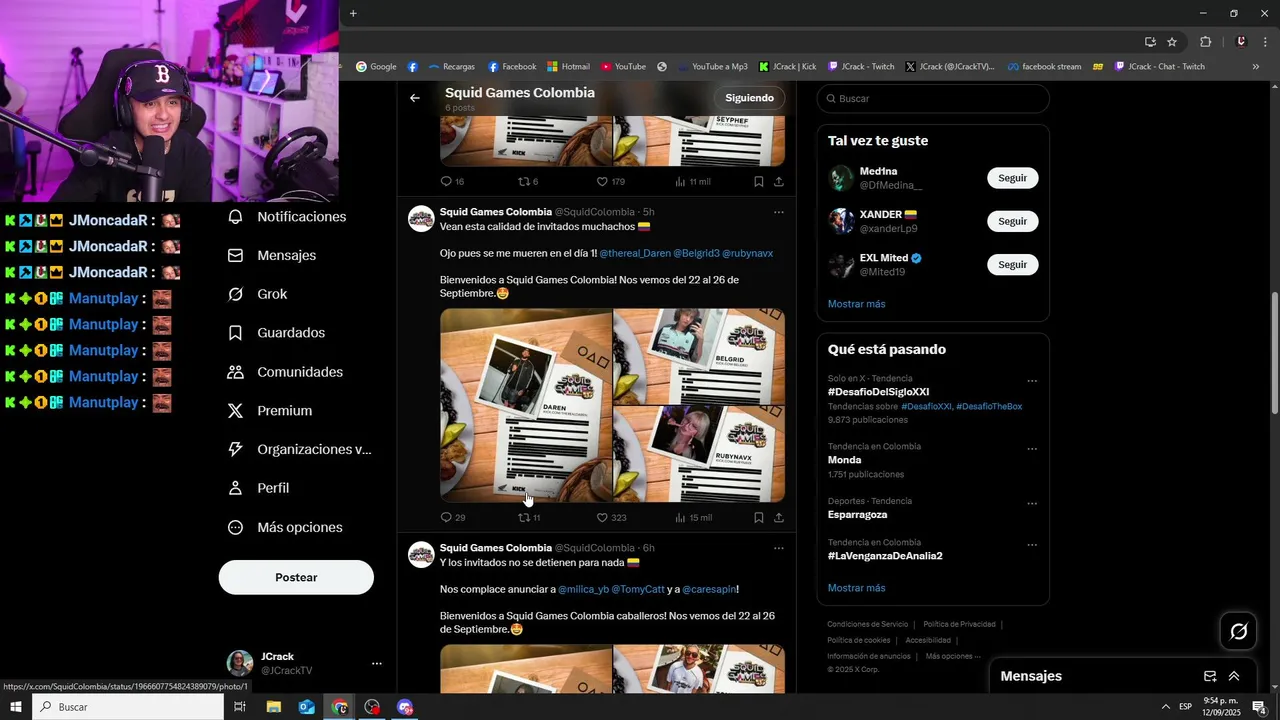The height and width of the screenshot is (720, 1280).
Task: Open the DAREN invitation card image
Action: tap(526, 405)
